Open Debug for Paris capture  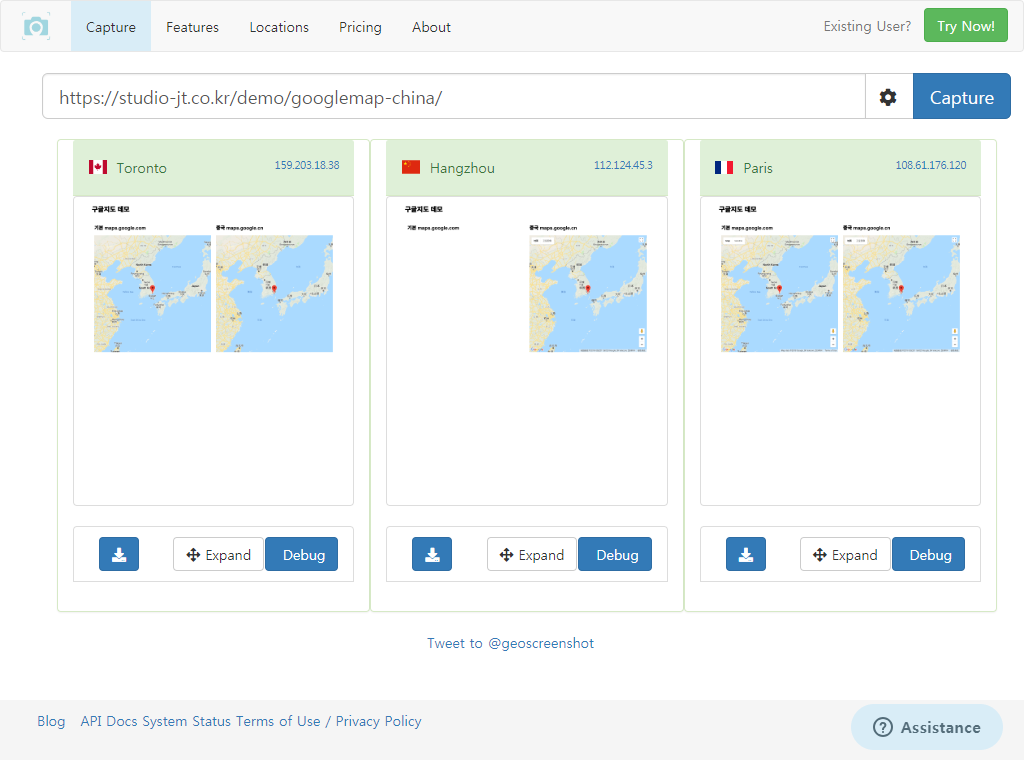(x=929, y=554)
